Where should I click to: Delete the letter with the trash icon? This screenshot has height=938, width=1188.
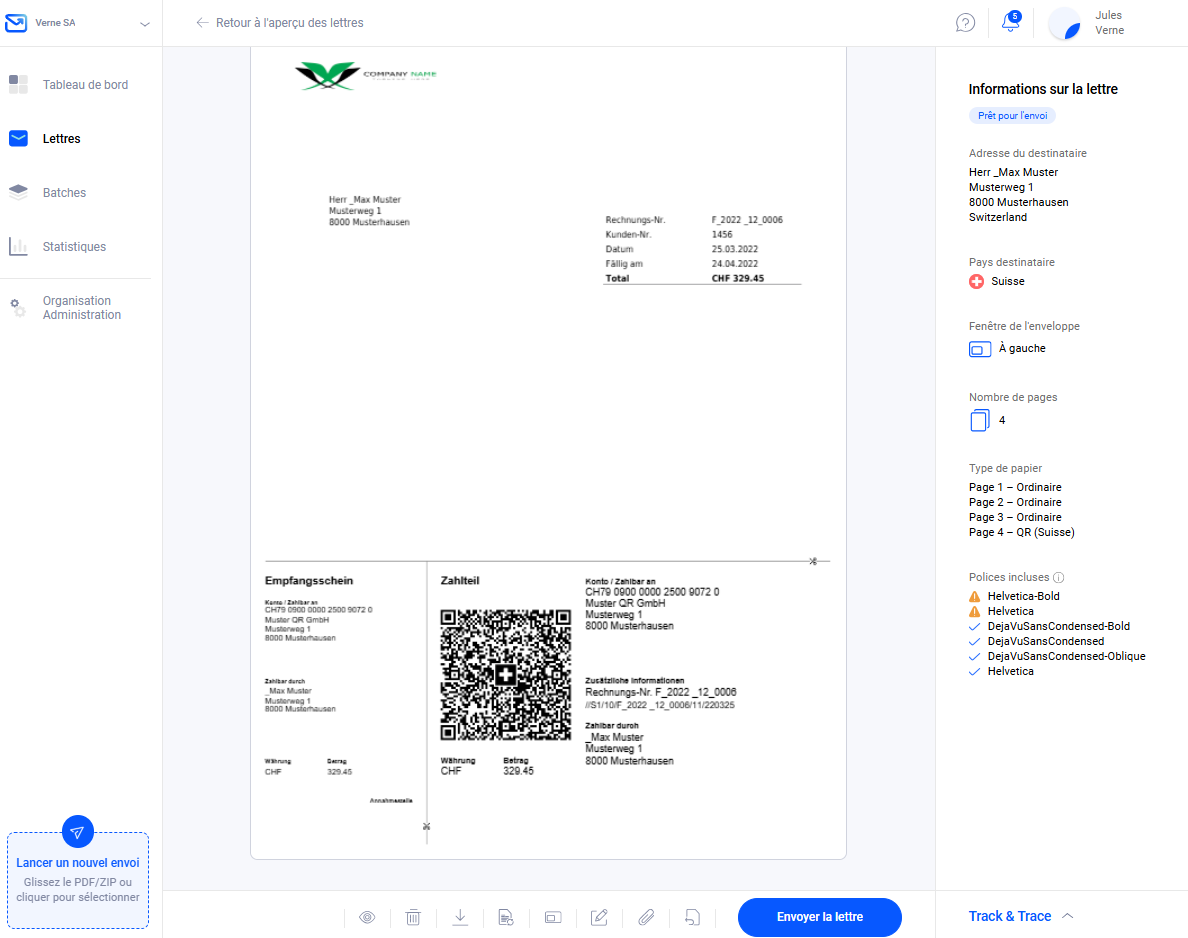click(413, 917)
